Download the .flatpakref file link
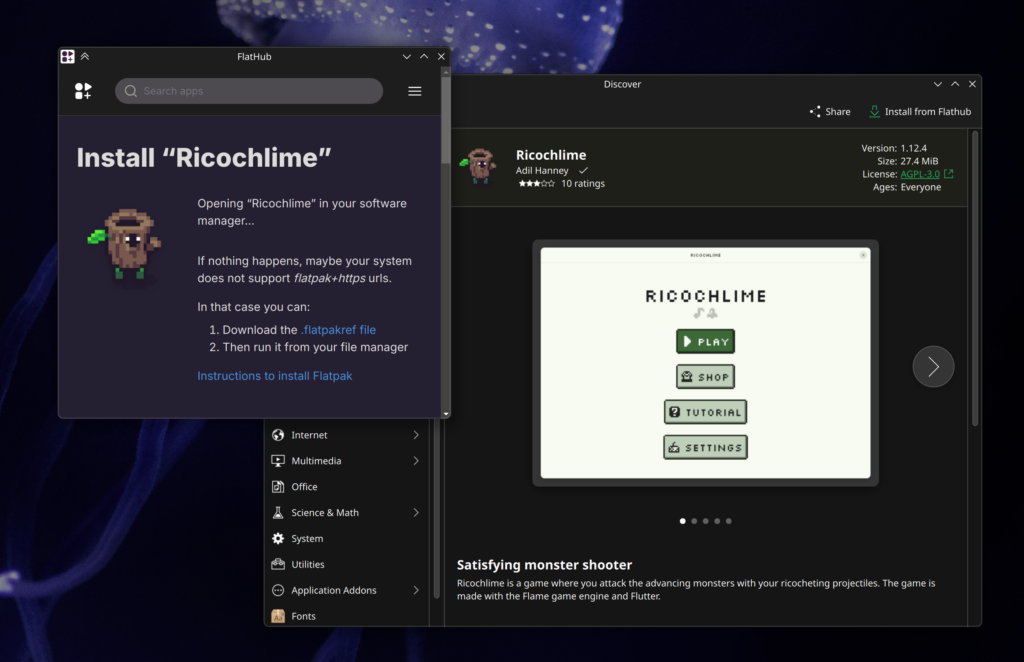The height and width of the screenshot is (662, 1024). click(x=338, y=329)
